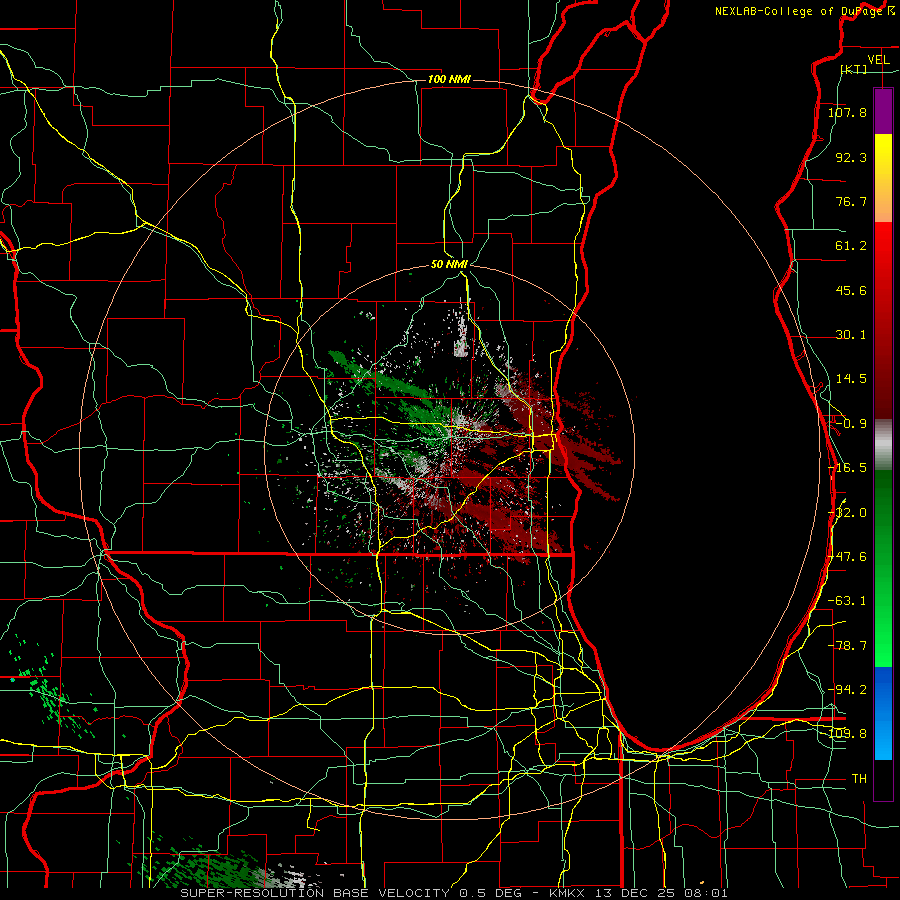Click the 100 NMI range ring label
Image resolution: width=900 pixels, height=900 pixels.
point(449,79)
